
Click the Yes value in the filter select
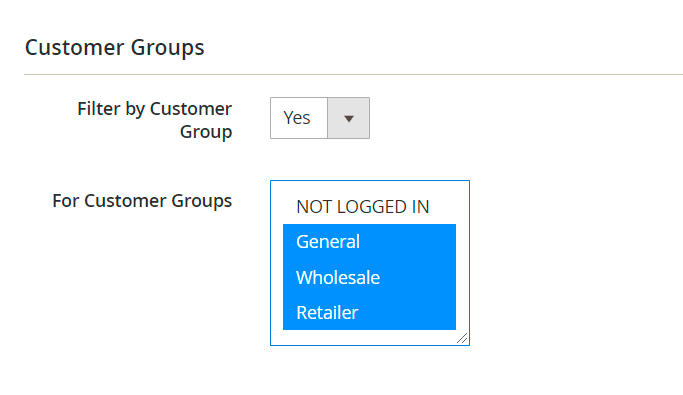(x=297, y=118)
